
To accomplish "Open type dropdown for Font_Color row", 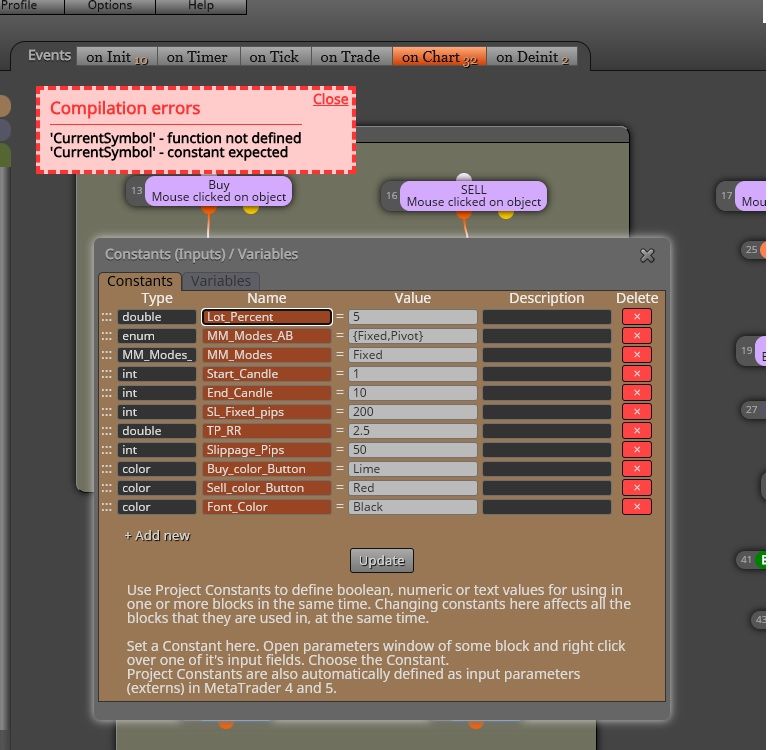I will [x=157, y=507].
